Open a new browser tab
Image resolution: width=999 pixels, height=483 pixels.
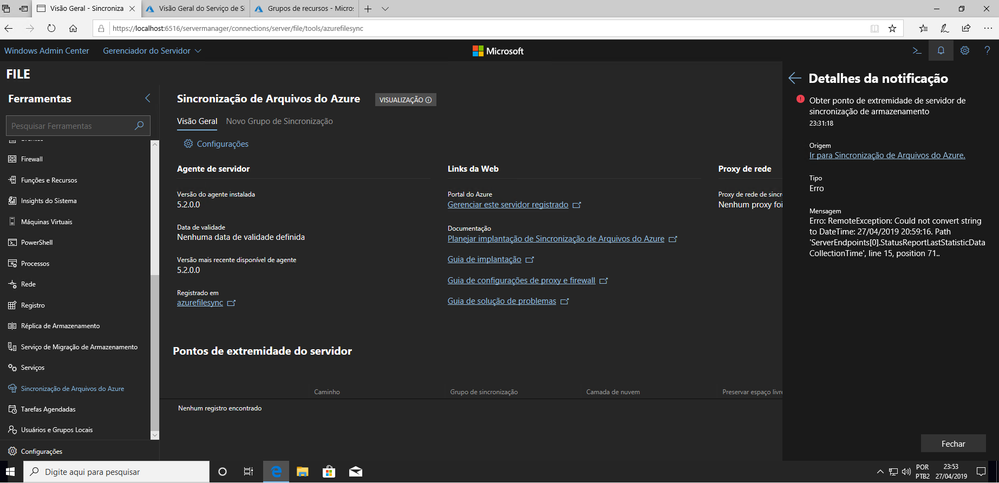click(368, 9)
